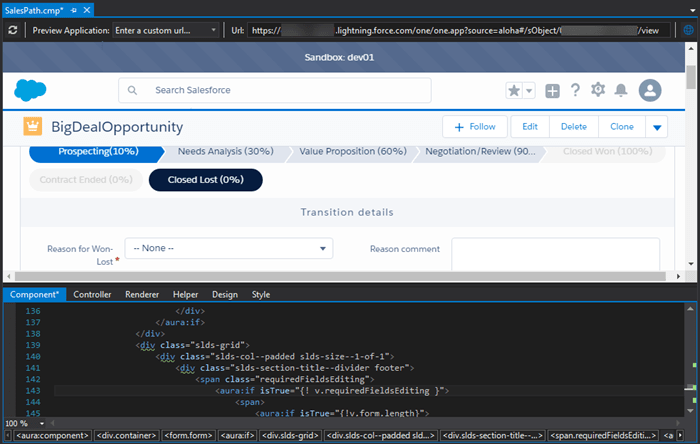This screenshot has height=444, width=700.
Task: Click the search magnifier icon
Action: pos(132,90)
